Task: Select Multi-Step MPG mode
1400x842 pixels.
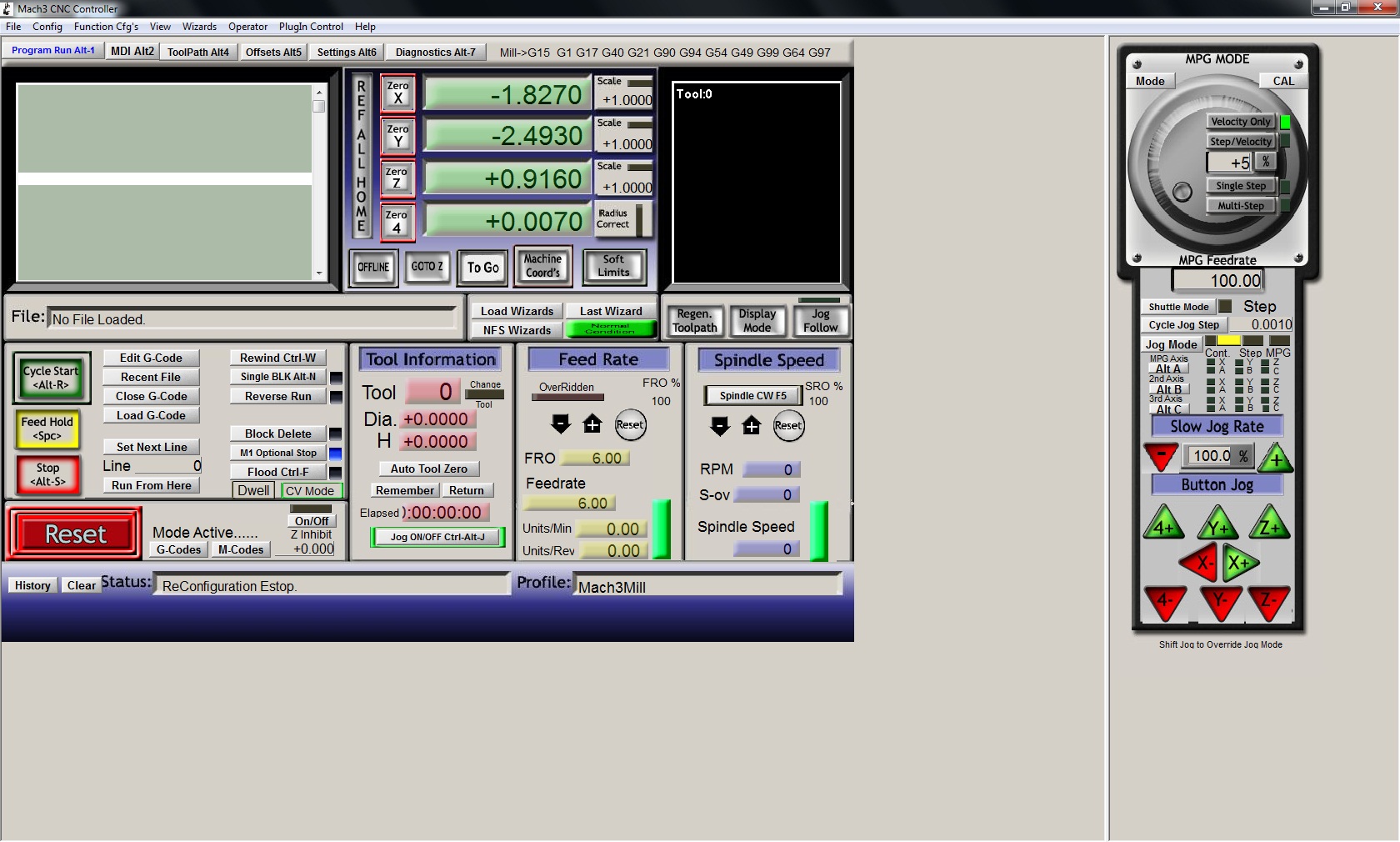Action: (x=1241, y=206)
